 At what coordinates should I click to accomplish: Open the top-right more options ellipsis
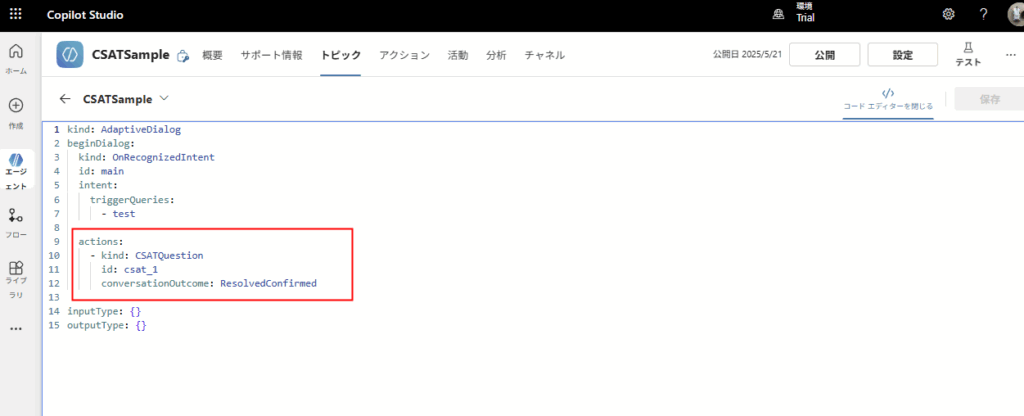click(x=1011, y=55)
